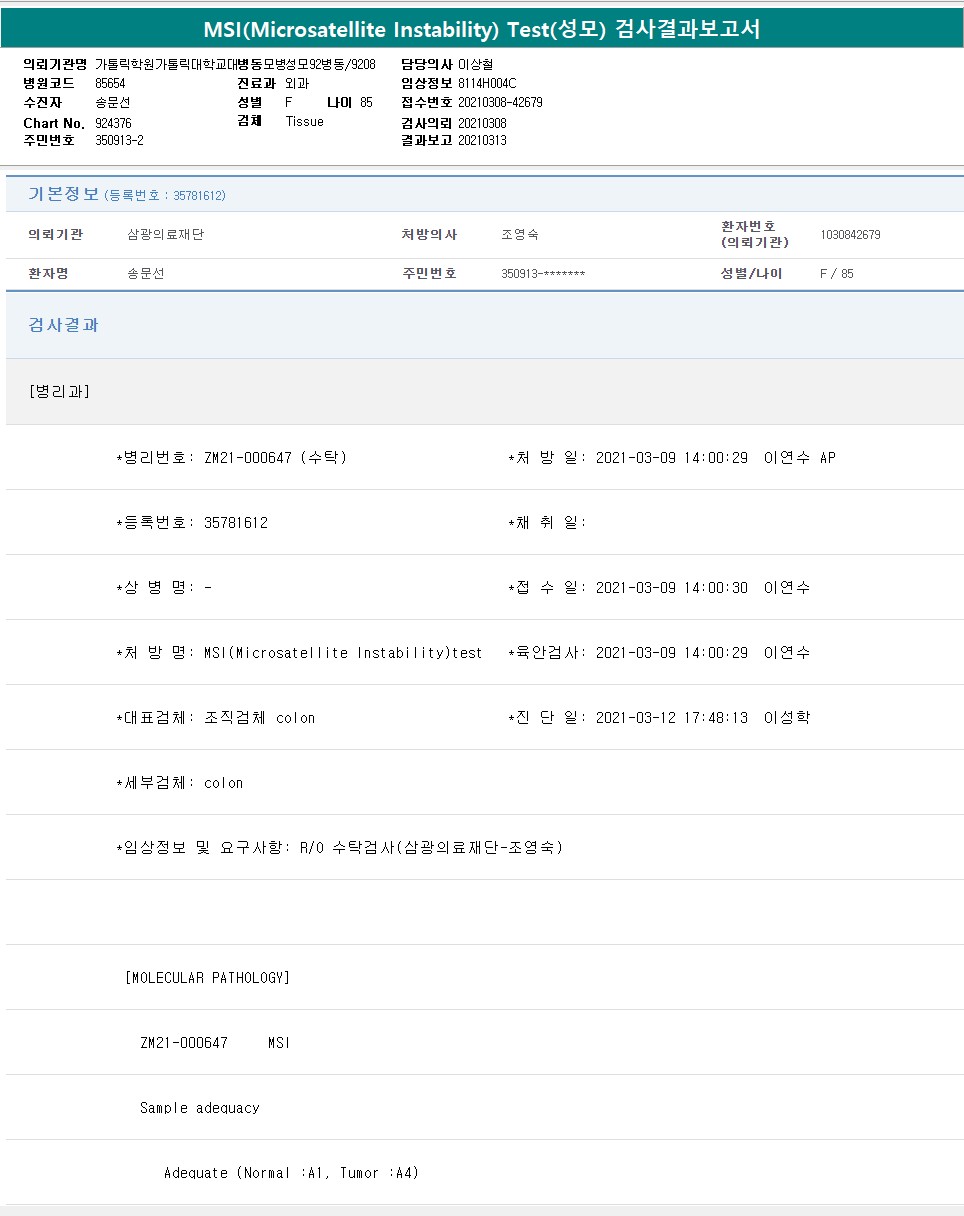This screenshot has height=1216, width=964.
Task: Select the 처방일 timestamp 2021-03-09 14:00:29
Action: pyautogui.click(x=671, y=458)
